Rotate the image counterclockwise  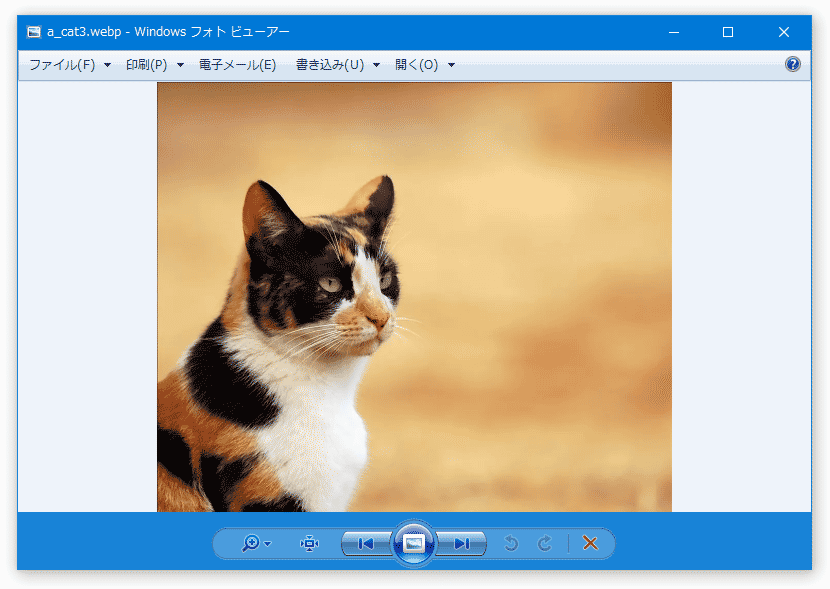[511, 543]
